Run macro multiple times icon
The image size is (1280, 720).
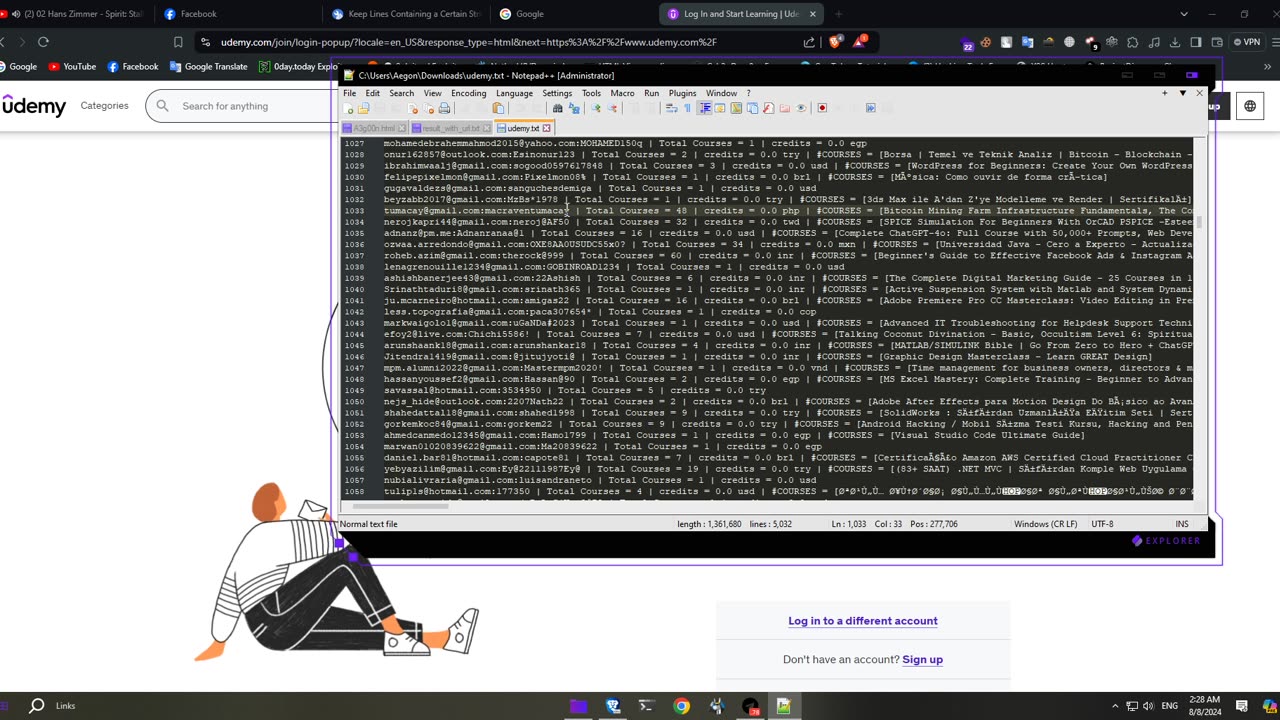point(870,108)
